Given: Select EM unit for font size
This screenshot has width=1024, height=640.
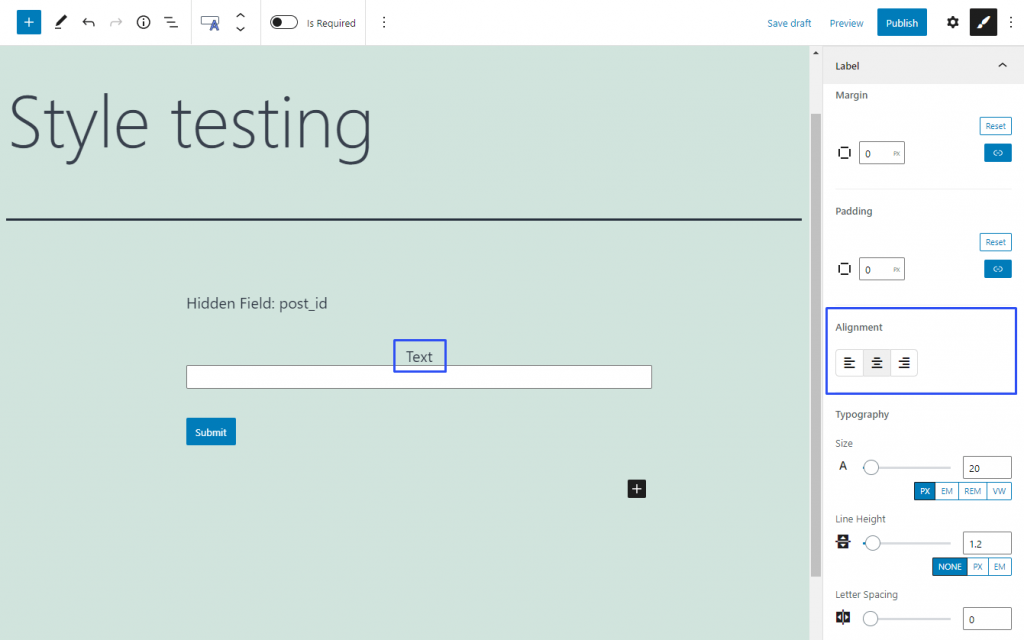Looking at the screenshot, I should coord(947,491).
